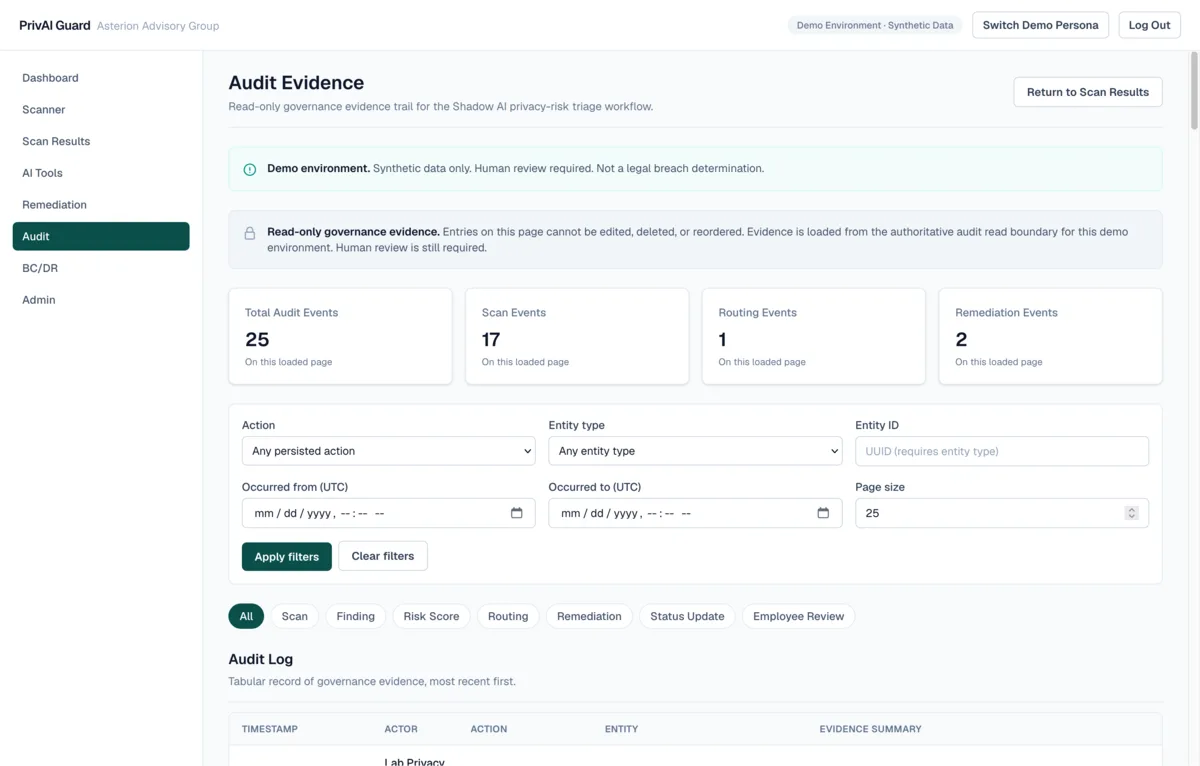
Task: Open calendar picker in Occurred to field
Action: 823,513
